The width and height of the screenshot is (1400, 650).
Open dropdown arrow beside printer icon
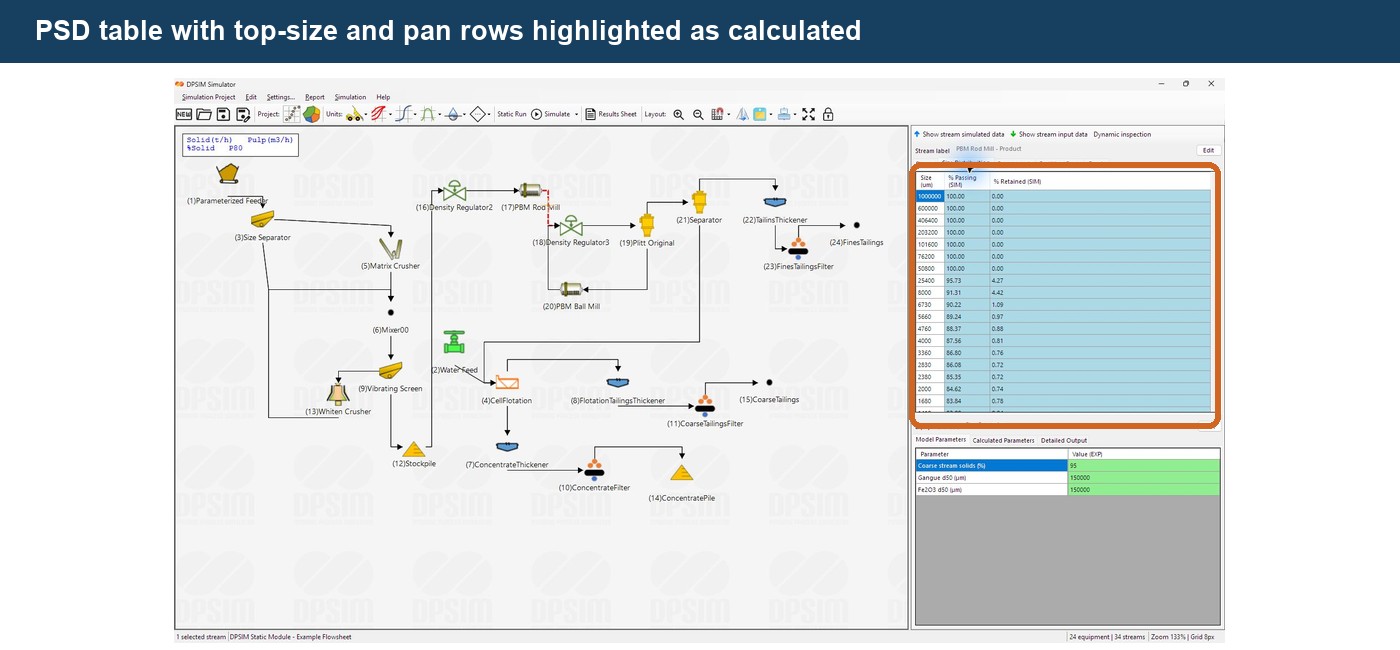click(796, 115)
